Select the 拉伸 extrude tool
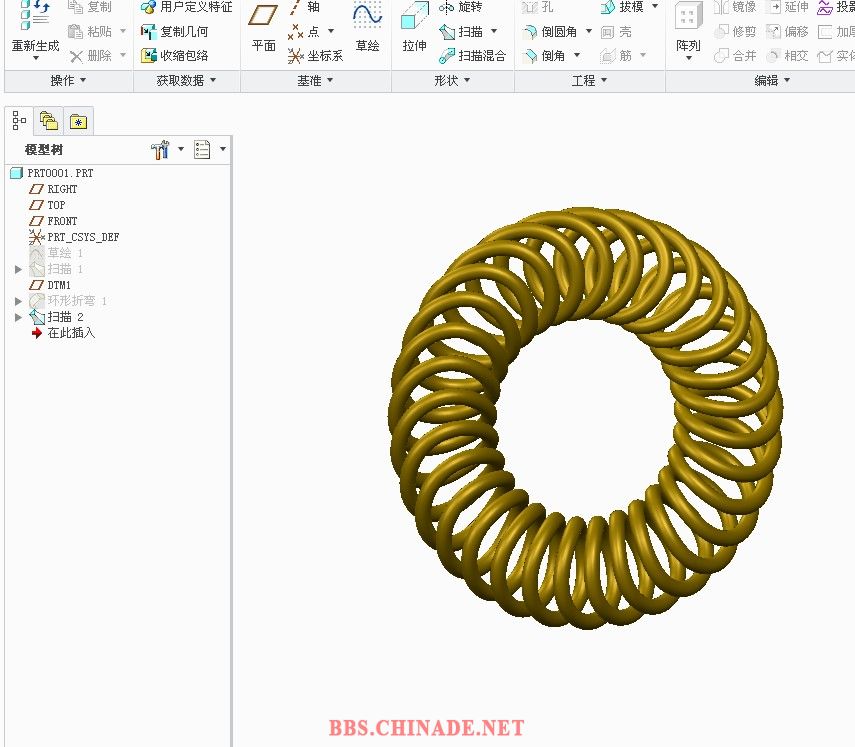Viewport: 855px width, 747px height. [x=414, y=26]
